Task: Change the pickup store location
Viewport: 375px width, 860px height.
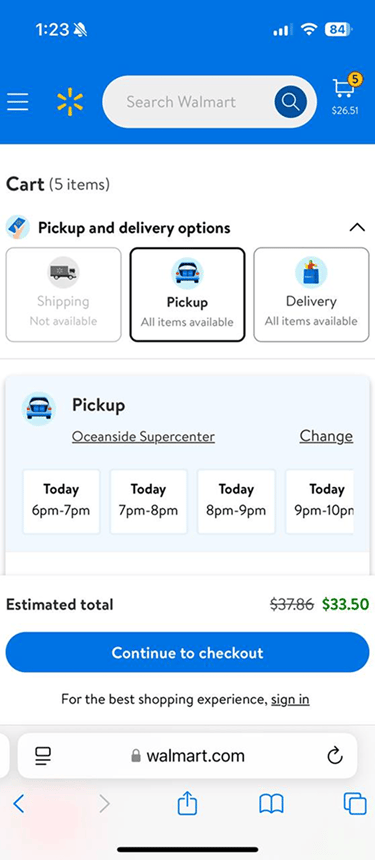Action: pos(326,436)
